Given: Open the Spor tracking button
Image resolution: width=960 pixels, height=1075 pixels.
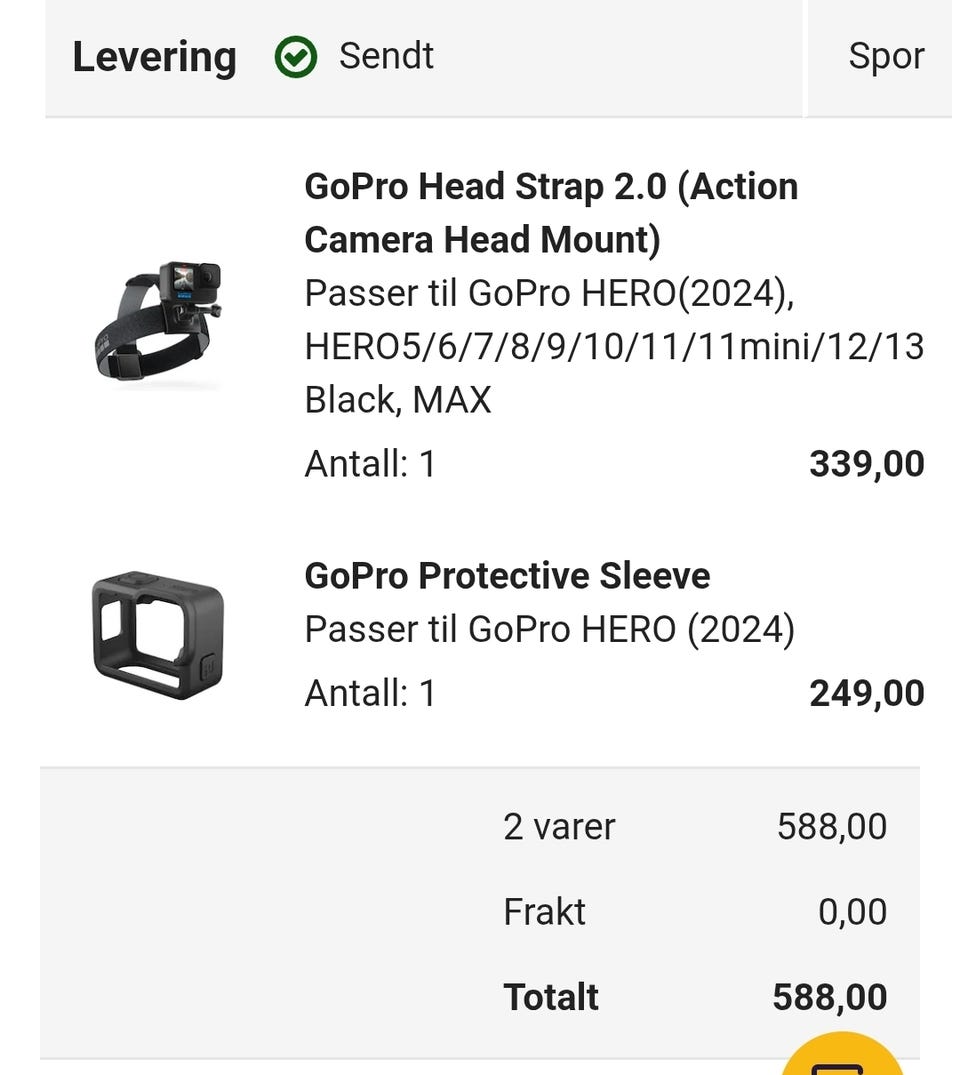Looking at the screenshot, I should (x=885, y=56).
